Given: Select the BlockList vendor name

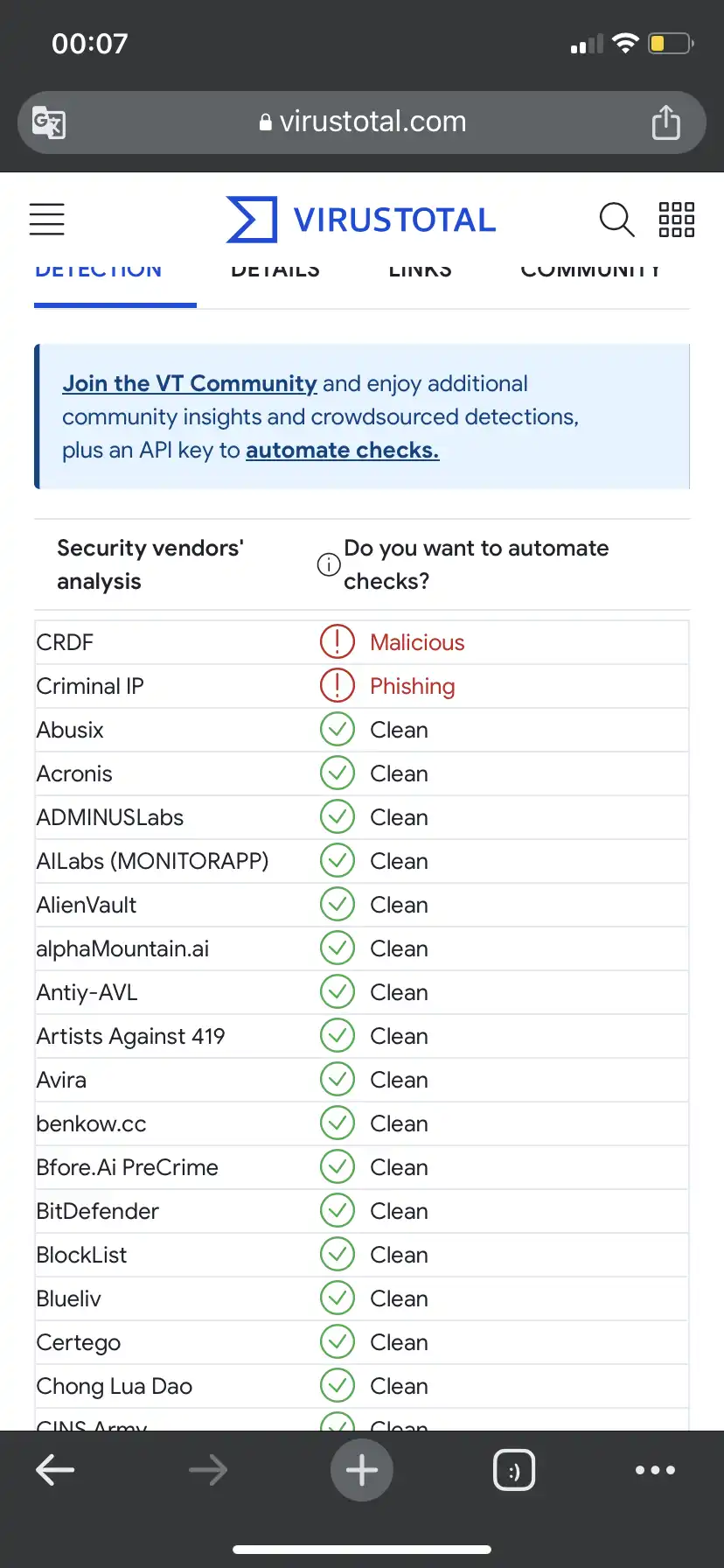Looking at the screenshot, I should click(81, 1255).
